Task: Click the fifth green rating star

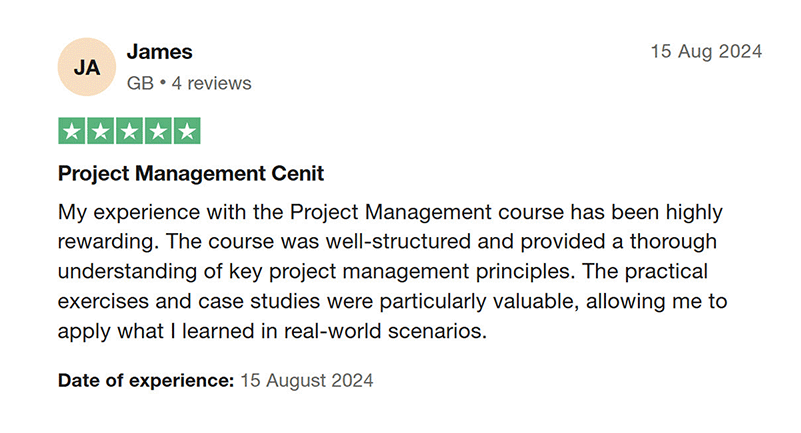Action: click(x=187, y=131)
